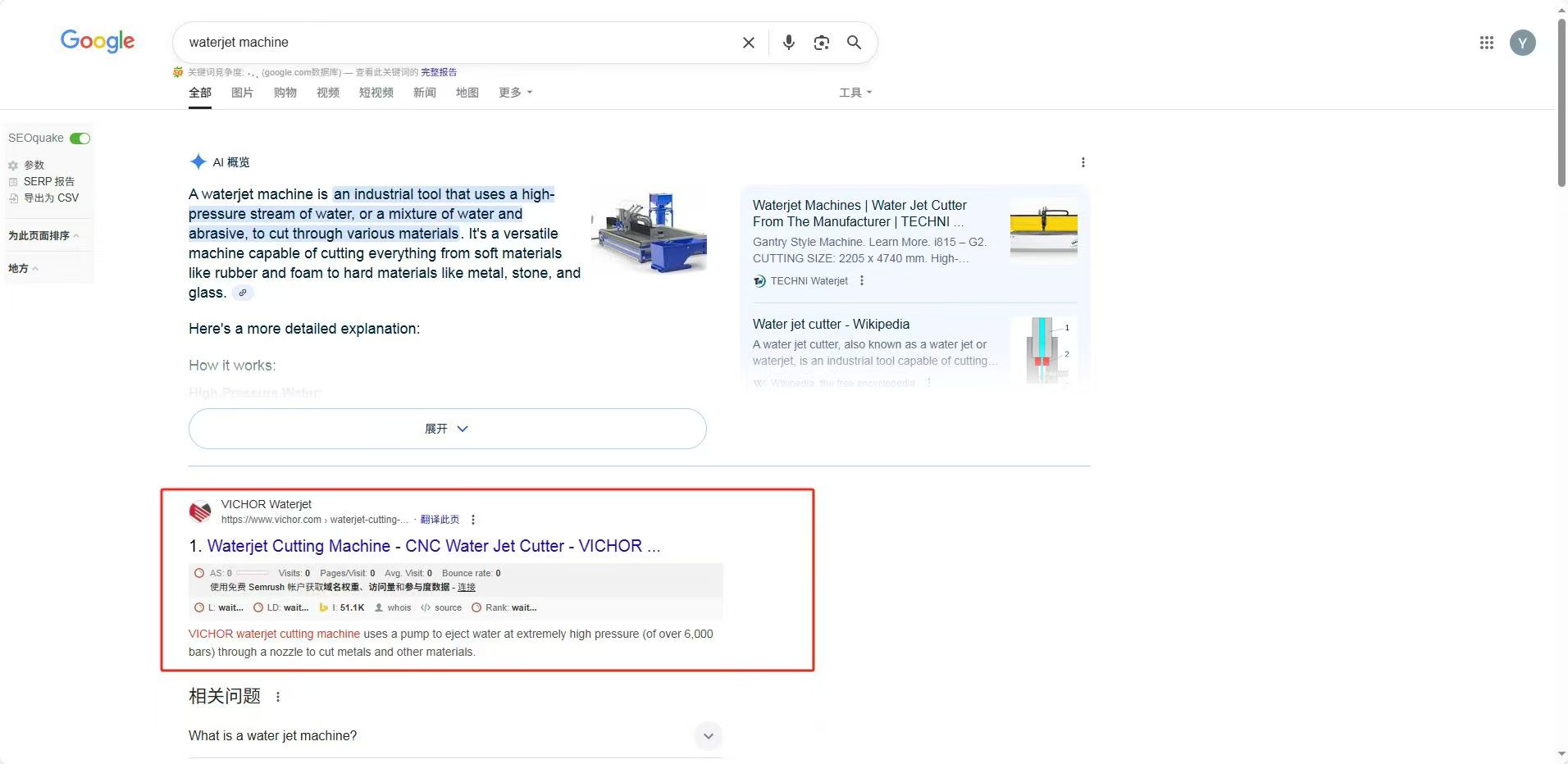Open the Google apps grid

(1486, 43)
